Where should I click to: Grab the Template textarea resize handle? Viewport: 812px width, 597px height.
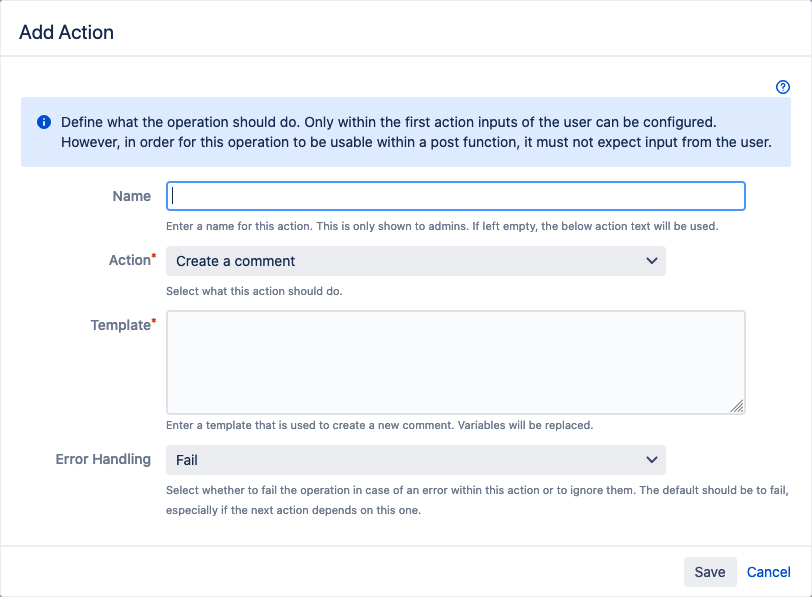coord(737,406)
